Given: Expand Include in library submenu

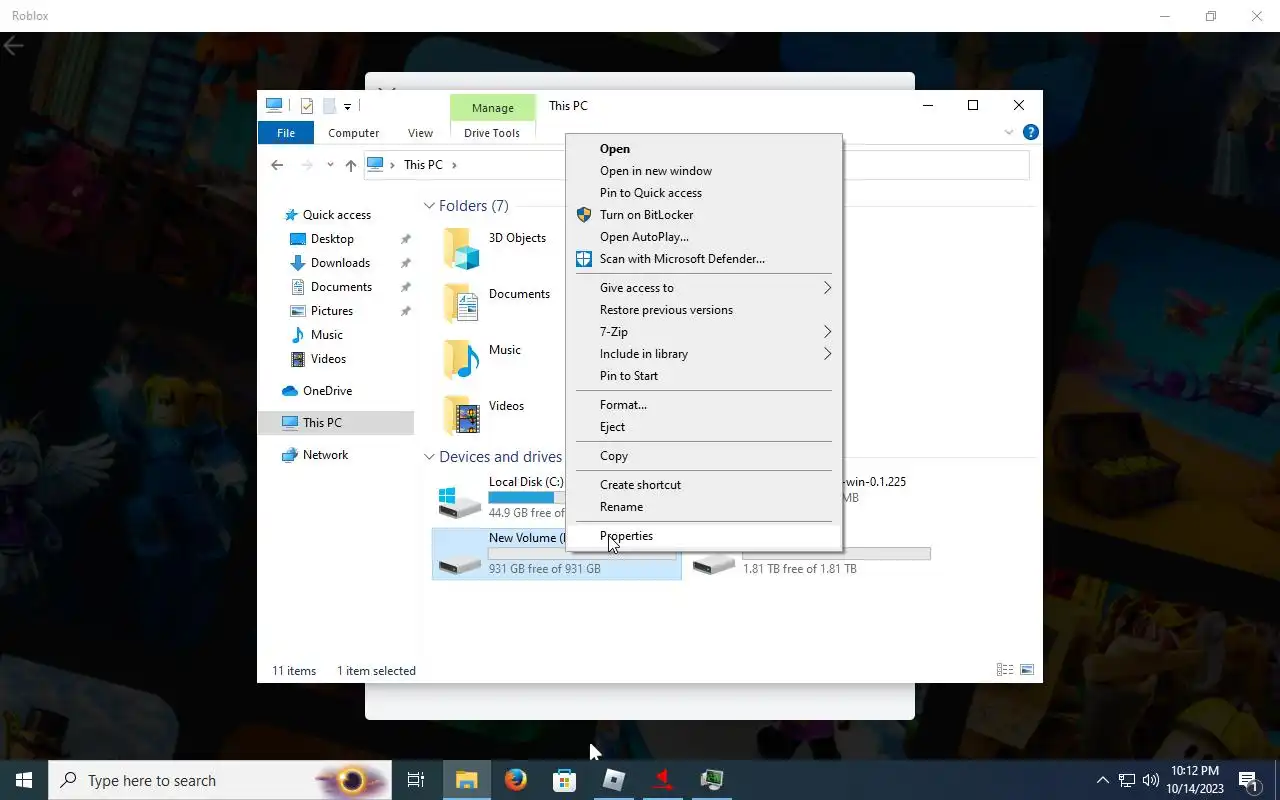Looking at the screenshot, I should pos(704,354).
